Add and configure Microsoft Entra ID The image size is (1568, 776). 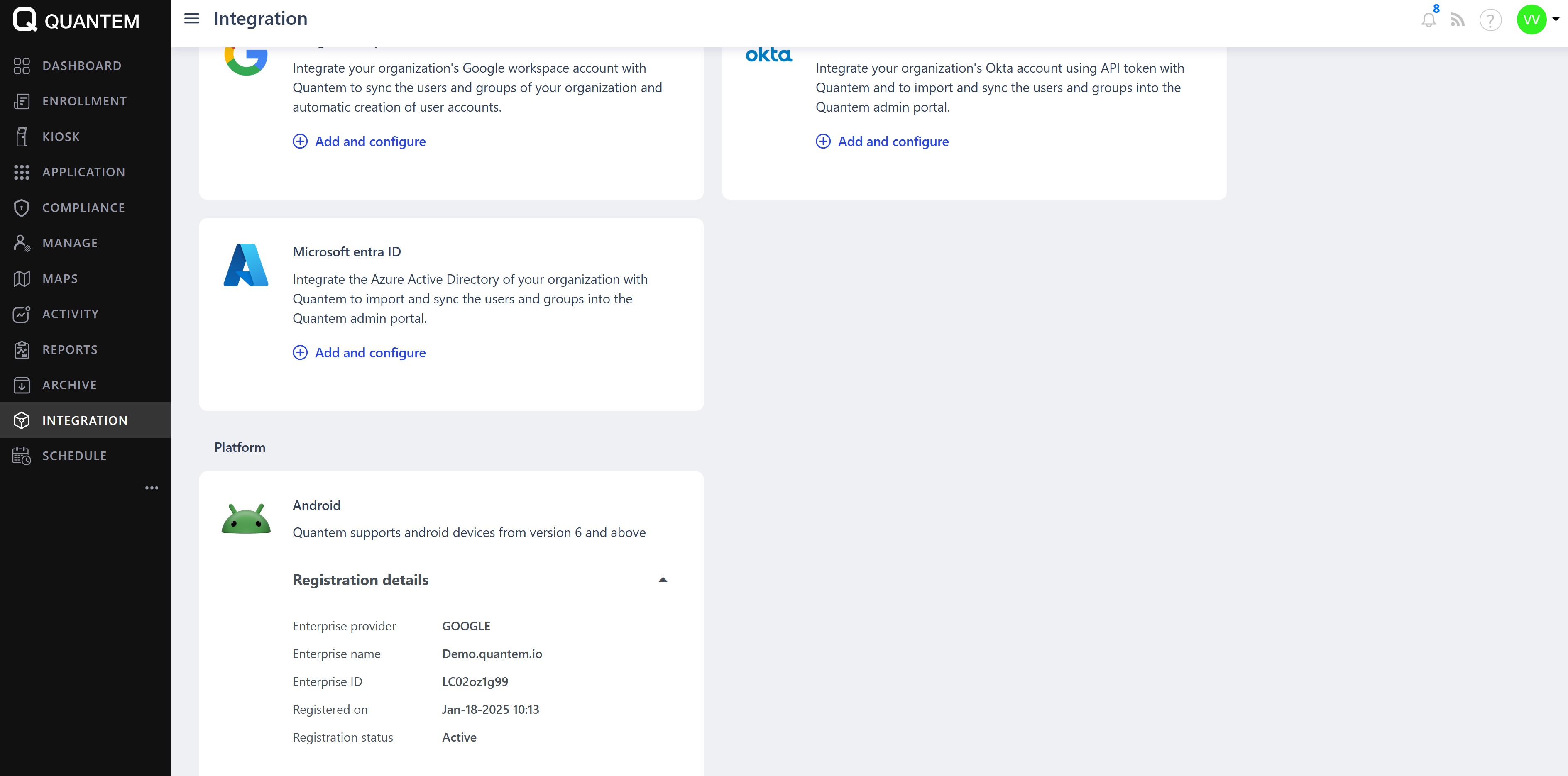click(369, 353)
